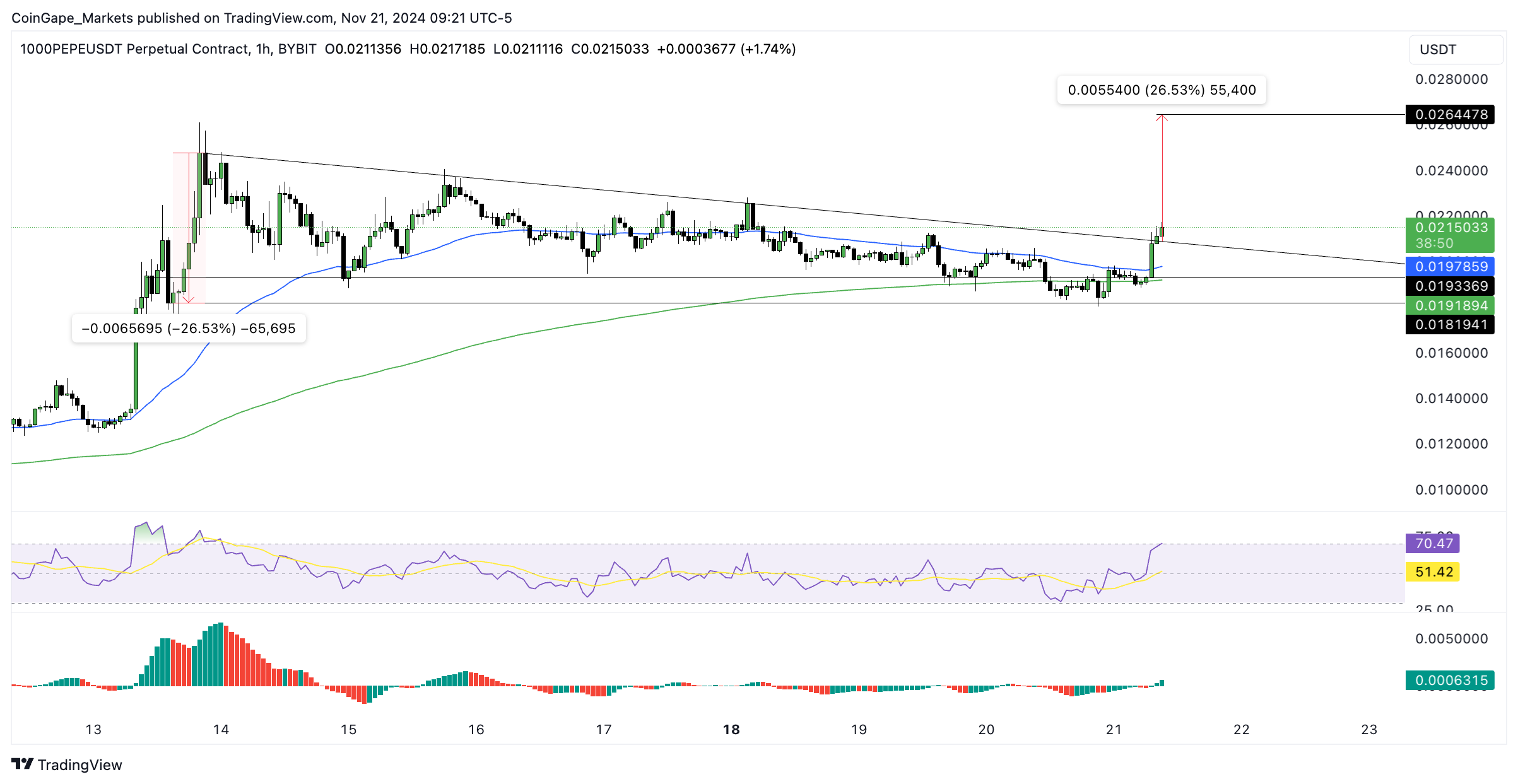1518x784 pixels.
Task: Click the histogram value label 0.0006315
Action: (x=1450, y=680)
